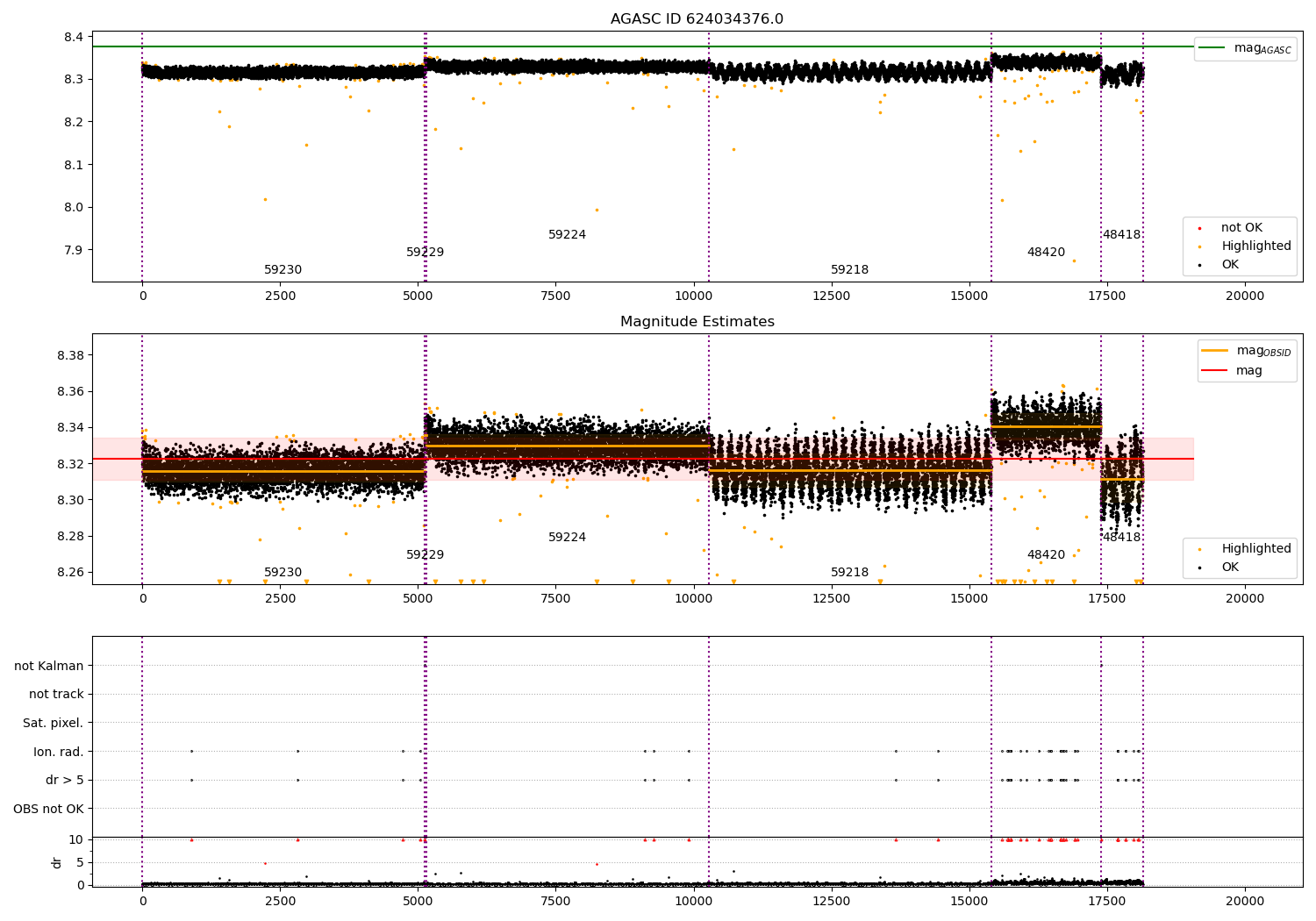
Task: Click OBSID label 48420 in the top plot
Action: (x=1046, y=253)
